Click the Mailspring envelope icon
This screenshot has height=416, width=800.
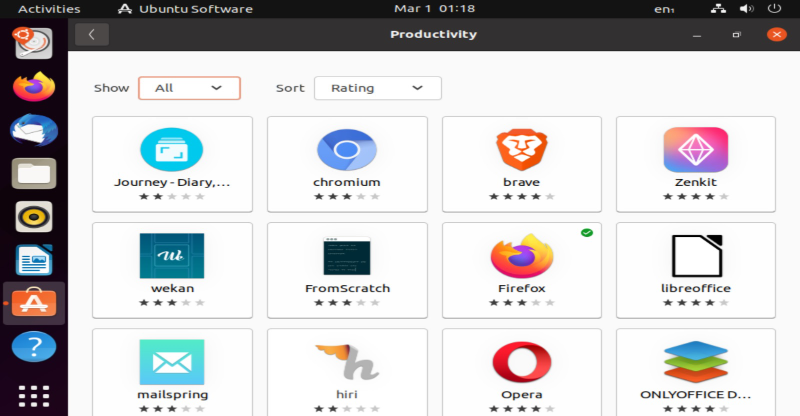point(172,362)
